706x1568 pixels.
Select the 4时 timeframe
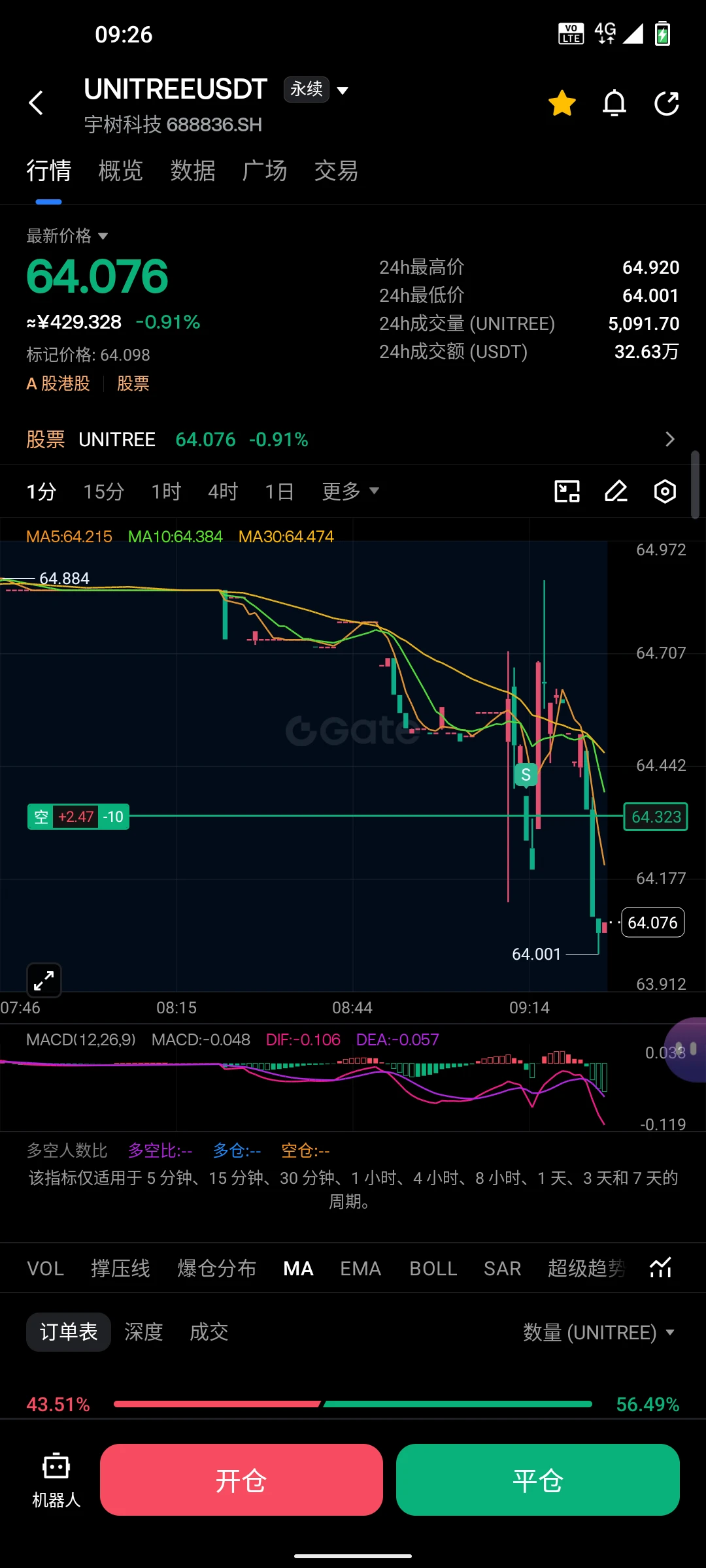click(223, 491)
